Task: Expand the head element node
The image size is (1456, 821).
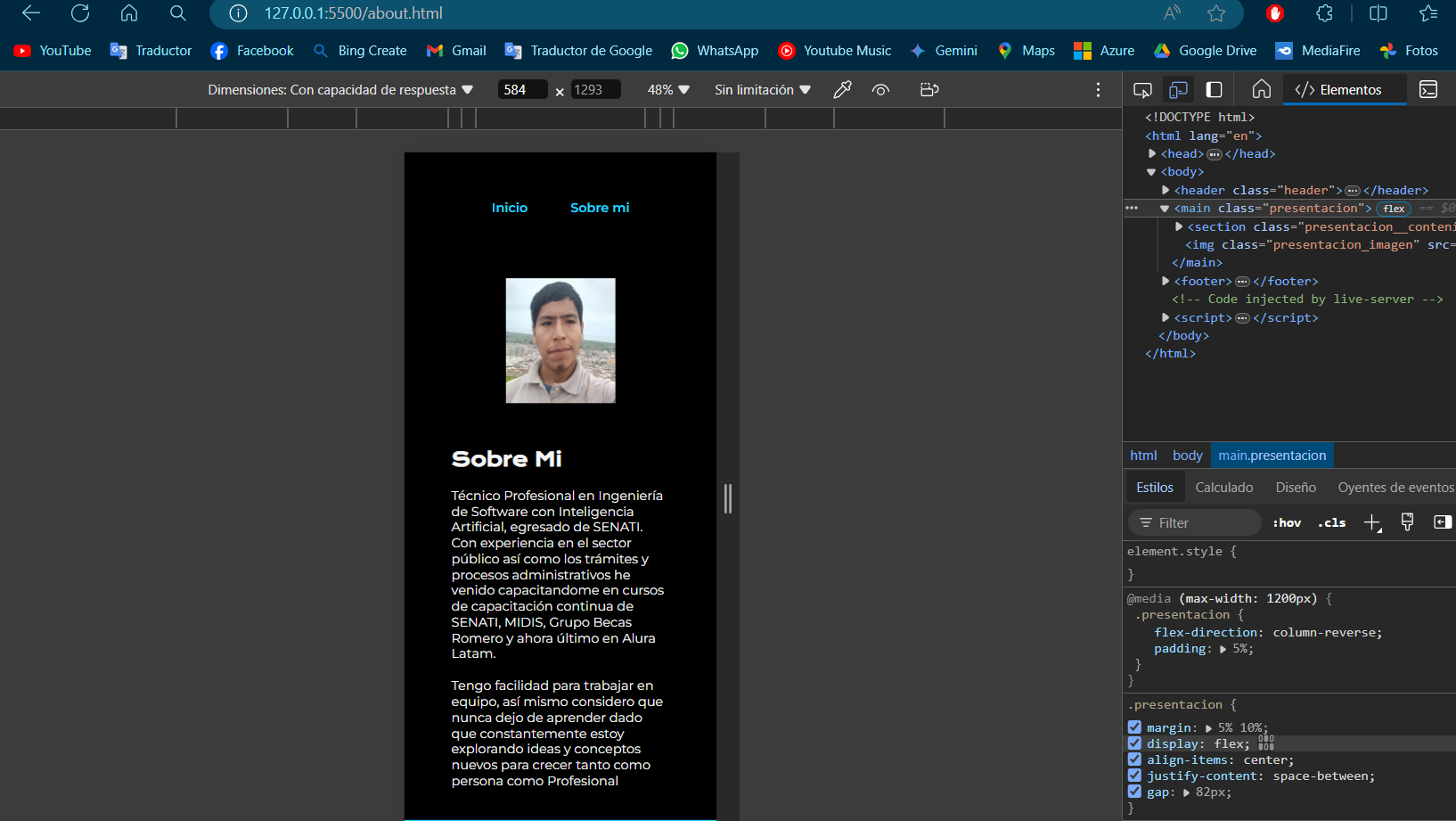Action: [x=1152, y=154]
